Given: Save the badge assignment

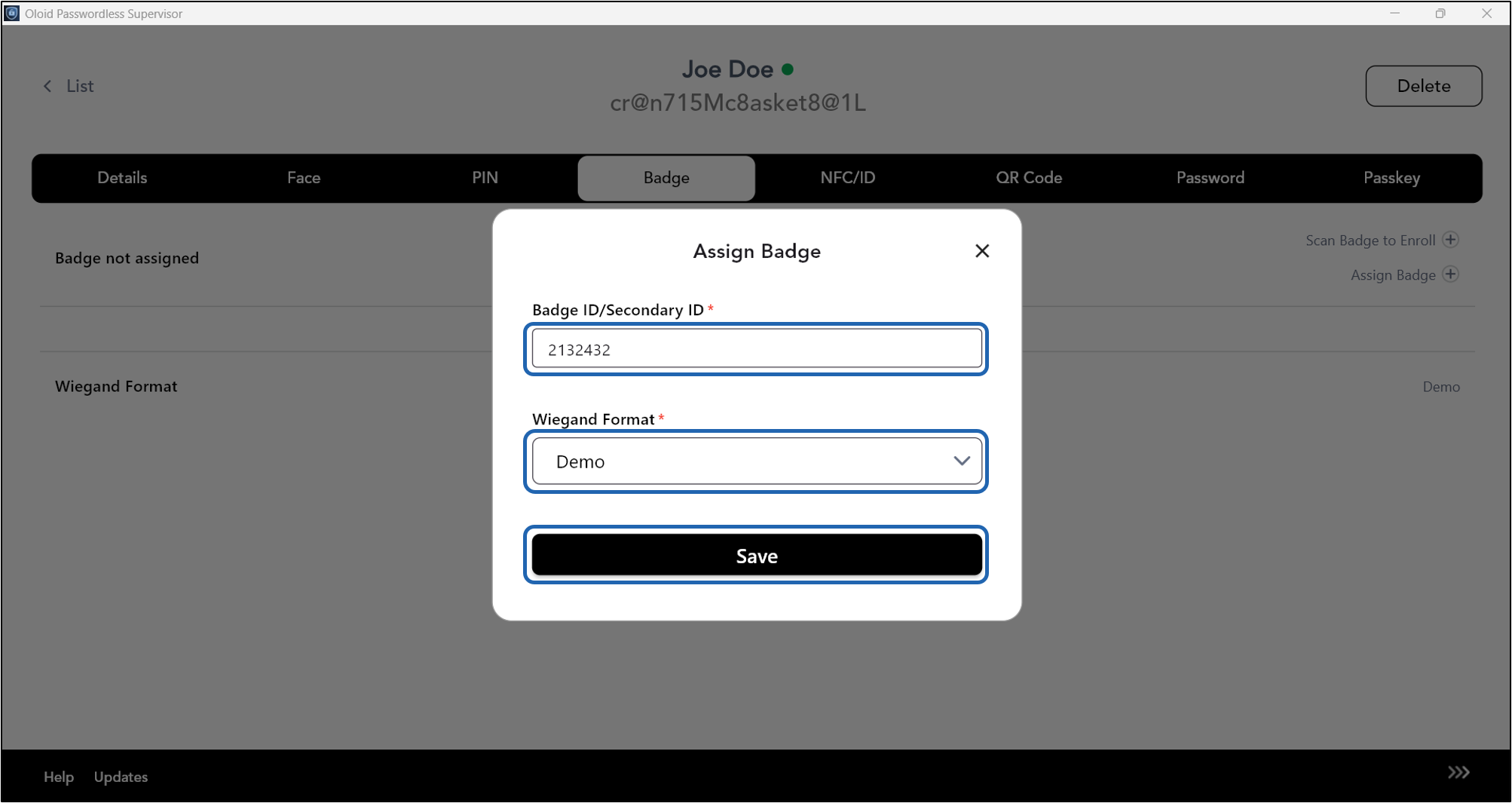Looking at the screenshot, I should coord(757,556).
